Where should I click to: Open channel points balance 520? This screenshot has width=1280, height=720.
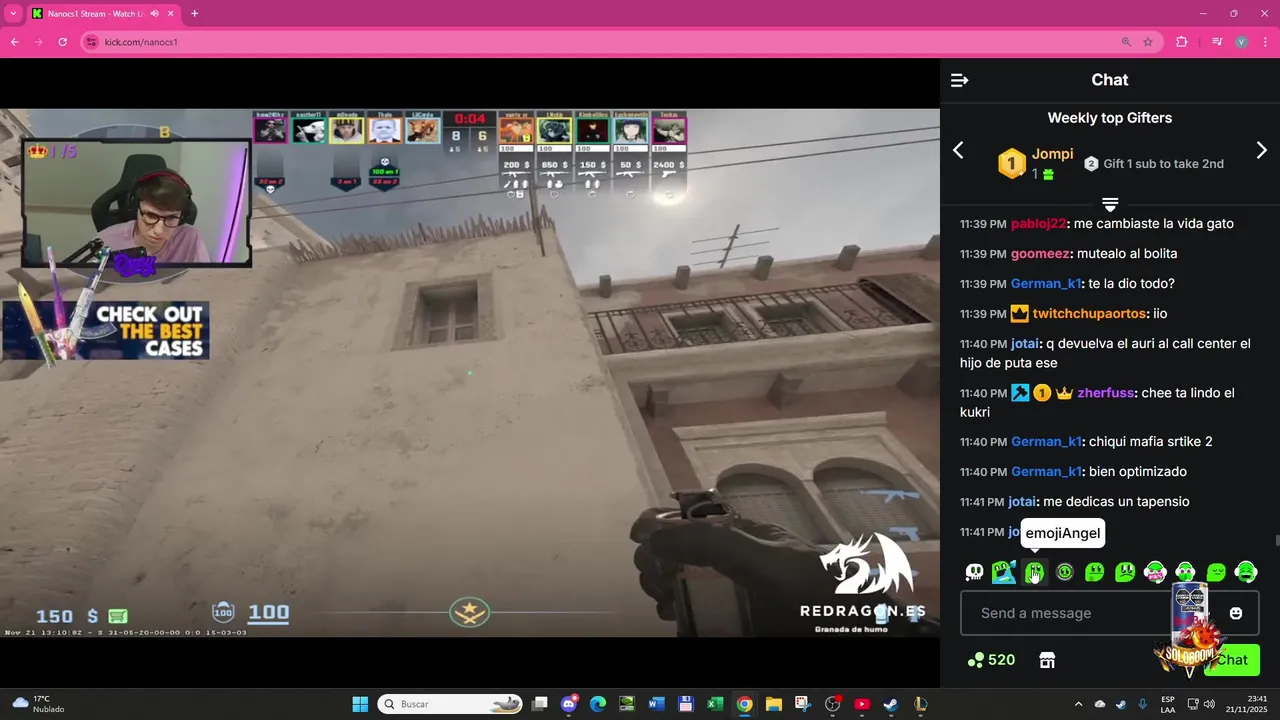[991, 660]
